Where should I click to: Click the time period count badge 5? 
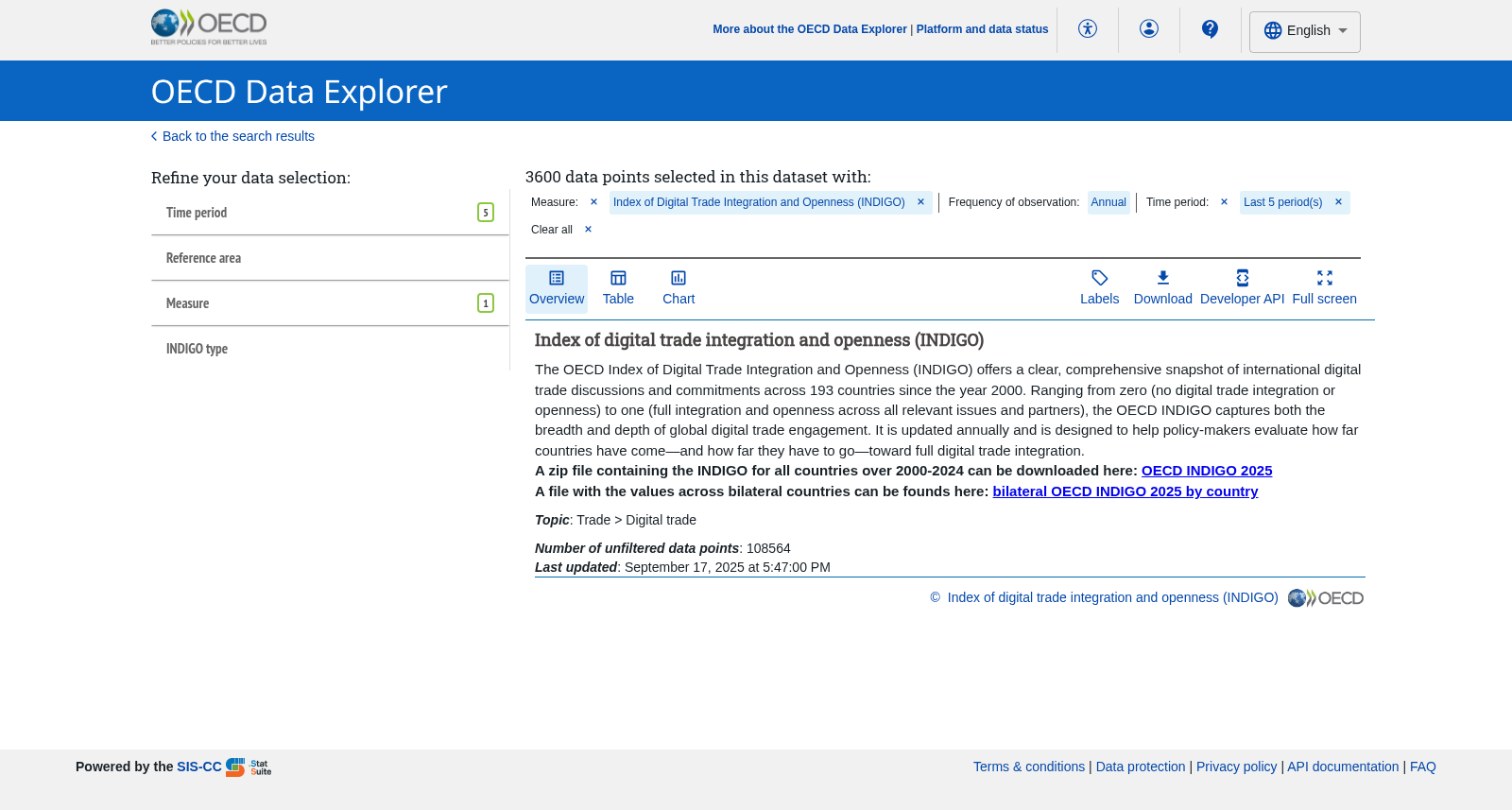coord(486,213)
